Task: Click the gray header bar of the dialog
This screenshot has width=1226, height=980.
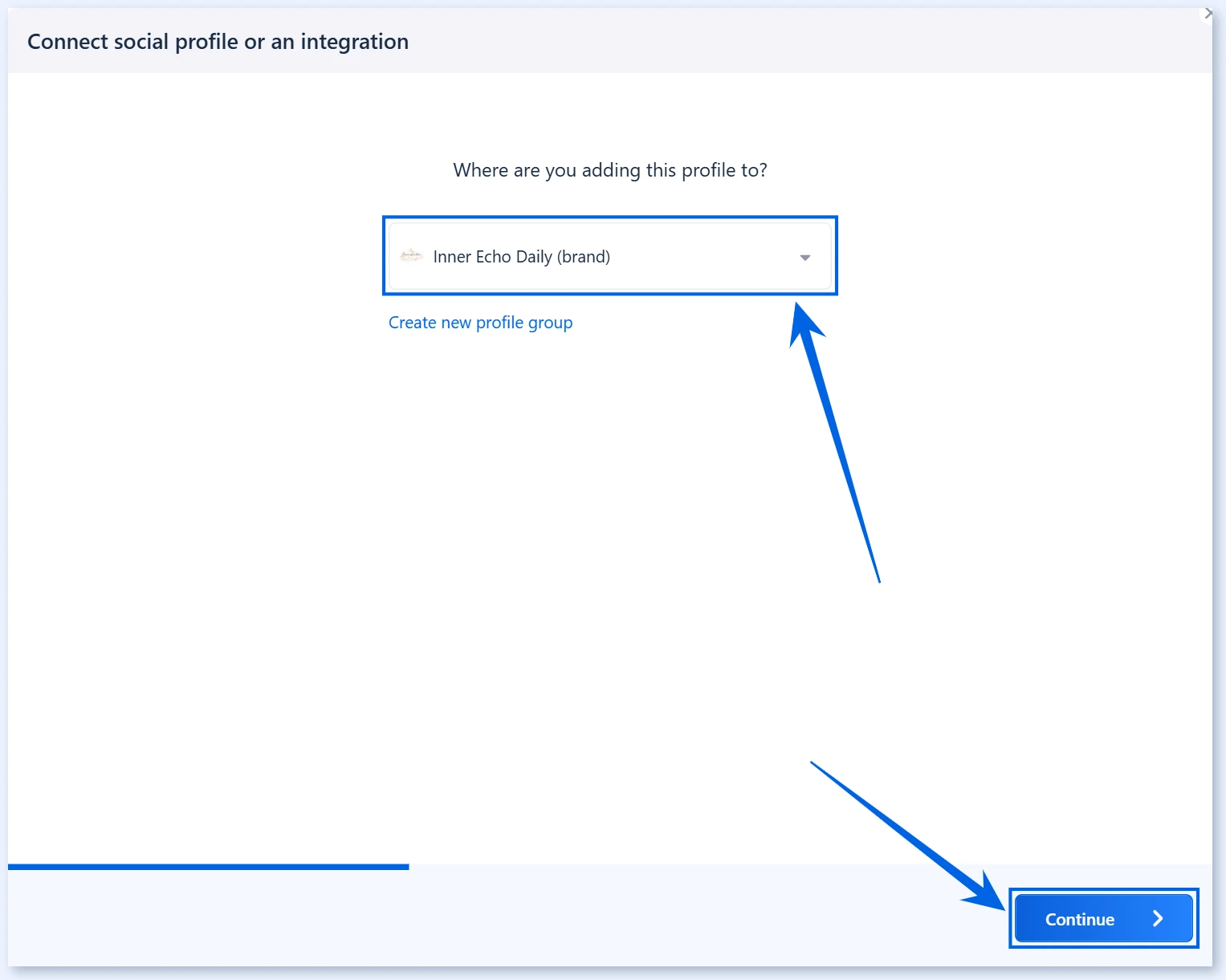Action: tap(610, 40)
